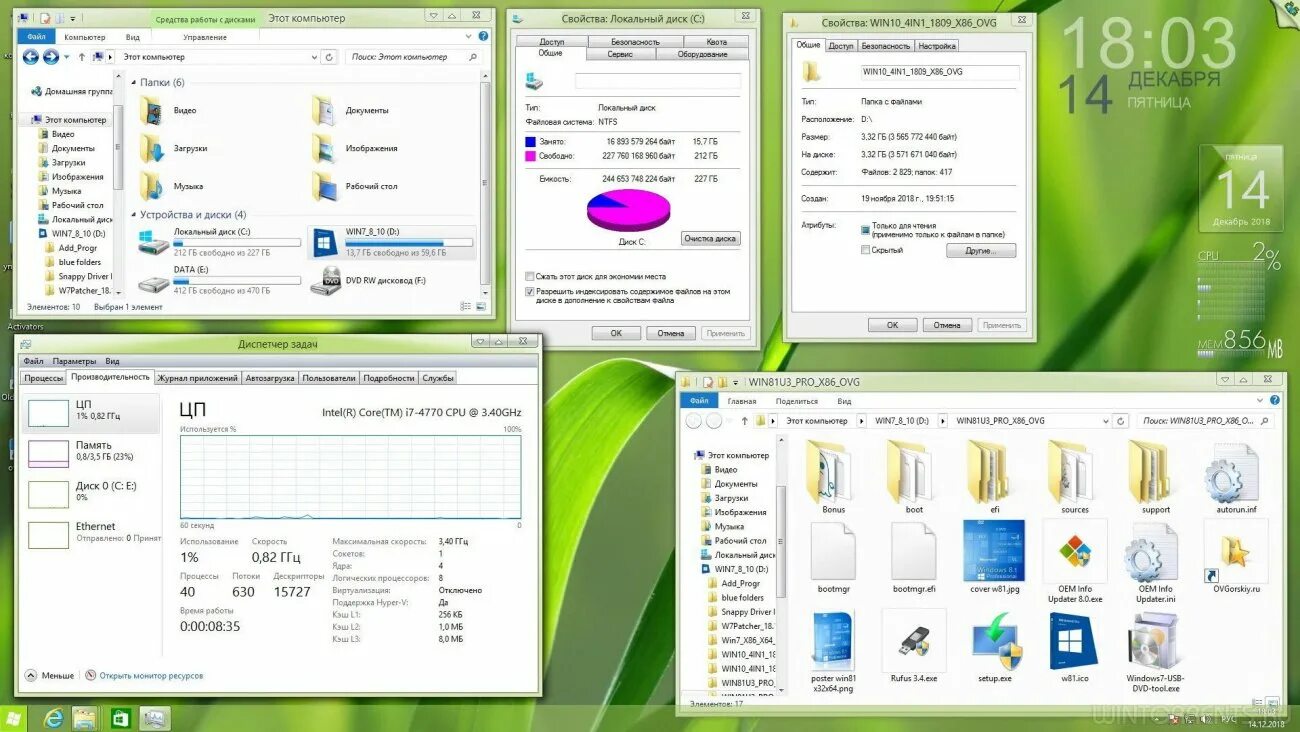Open the Рабочий стол folder icon in Папки
The width and height of the screenshot is (1300, 732).
324,186
